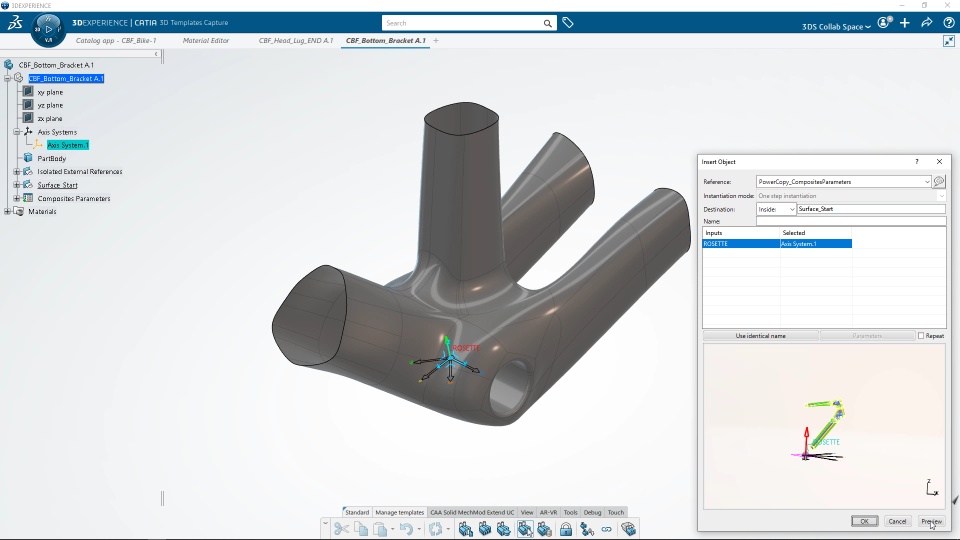The width and height of the screenshot is (960, 540).
Task: Click OK in Insert Object dialog
Action: coord(864,521)
